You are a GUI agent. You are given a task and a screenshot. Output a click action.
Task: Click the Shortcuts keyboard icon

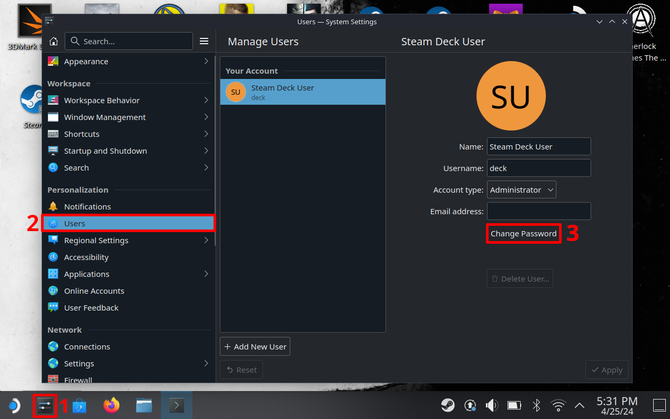tap(53, 134)
